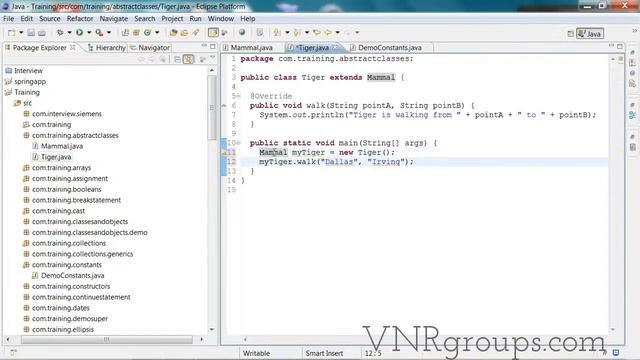Open the Refactor menu
Viewport: 640px width, 360px height.
pyautogui.click(x=80, y=19)
